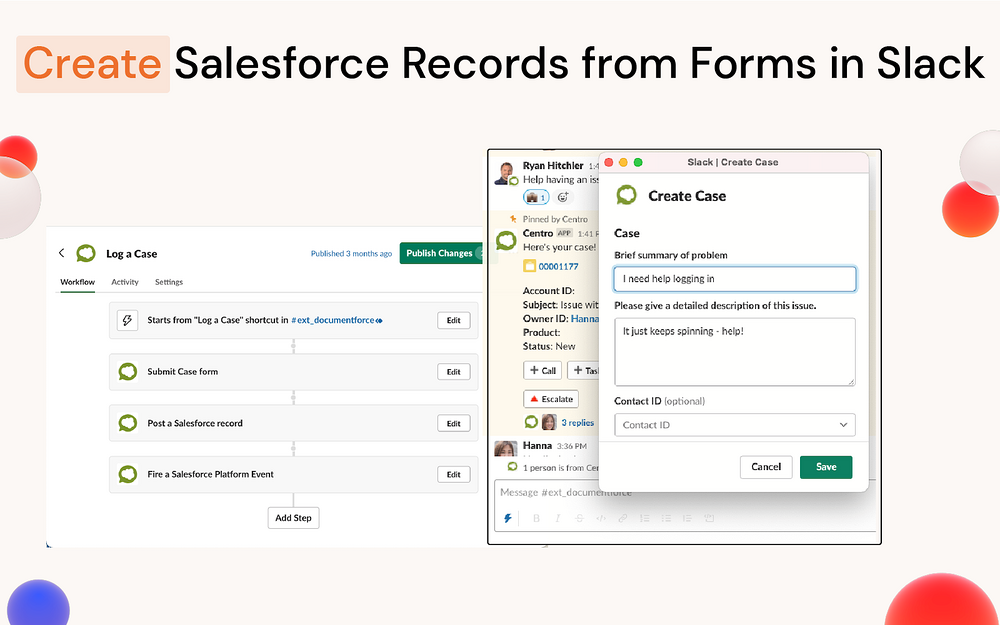Click Ryan Hitchler's profile avatar

tap(506, 173)
